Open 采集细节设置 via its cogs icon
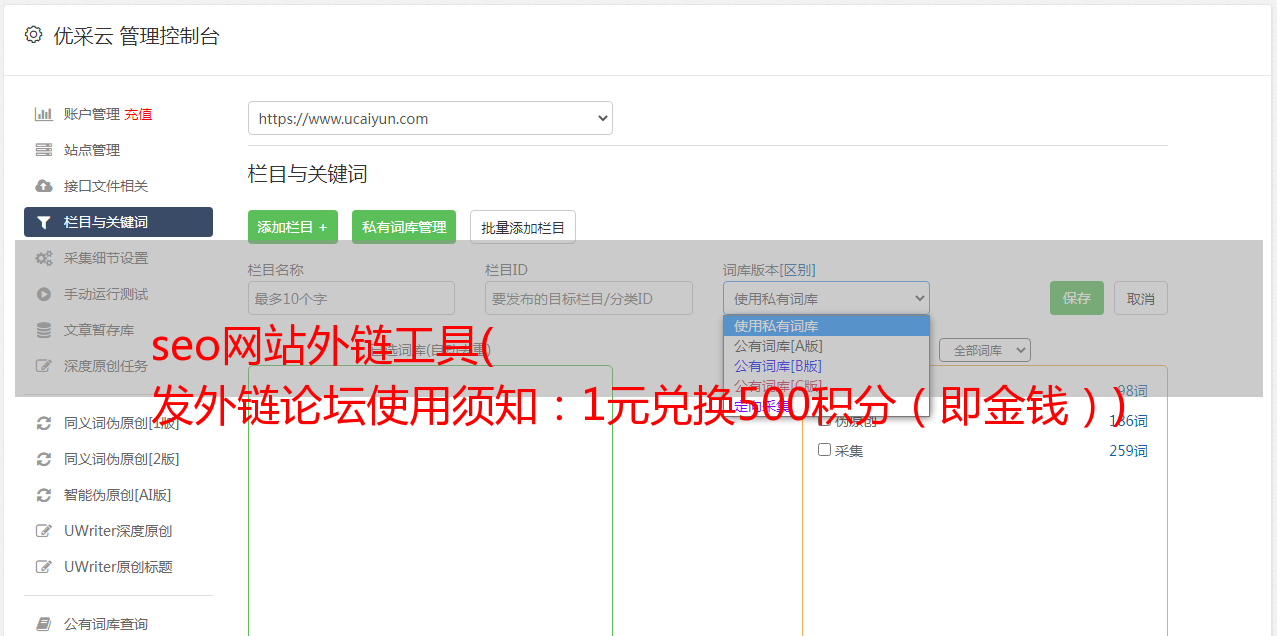 (x=43, y=258)
